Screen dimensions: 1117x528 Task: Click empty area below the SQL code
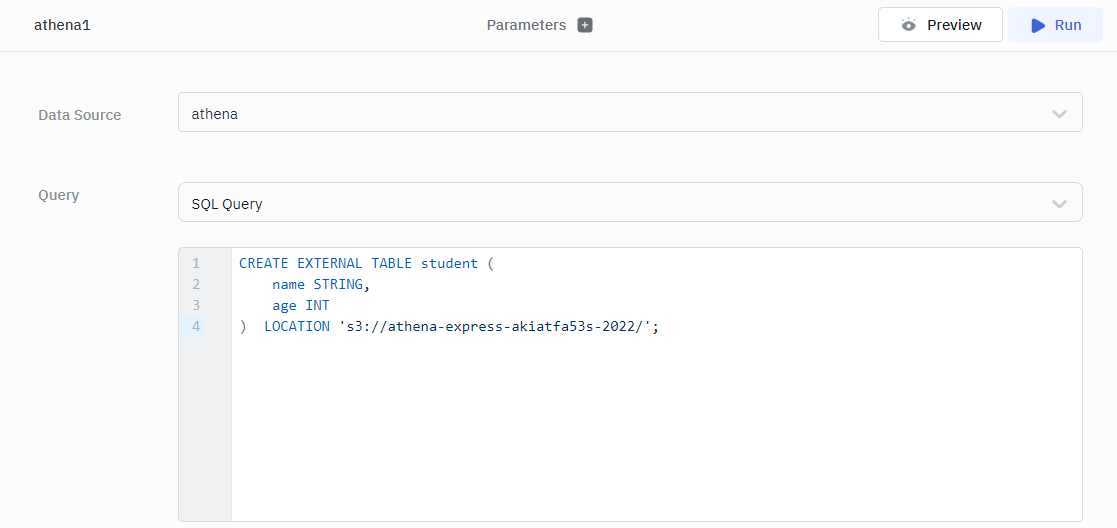tap(650, 430)
